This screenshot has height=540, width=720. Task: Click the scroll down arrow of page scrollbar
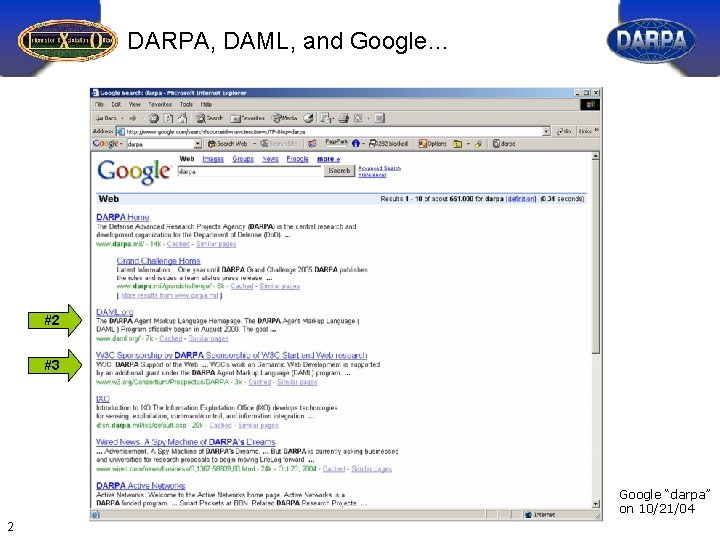596,504
